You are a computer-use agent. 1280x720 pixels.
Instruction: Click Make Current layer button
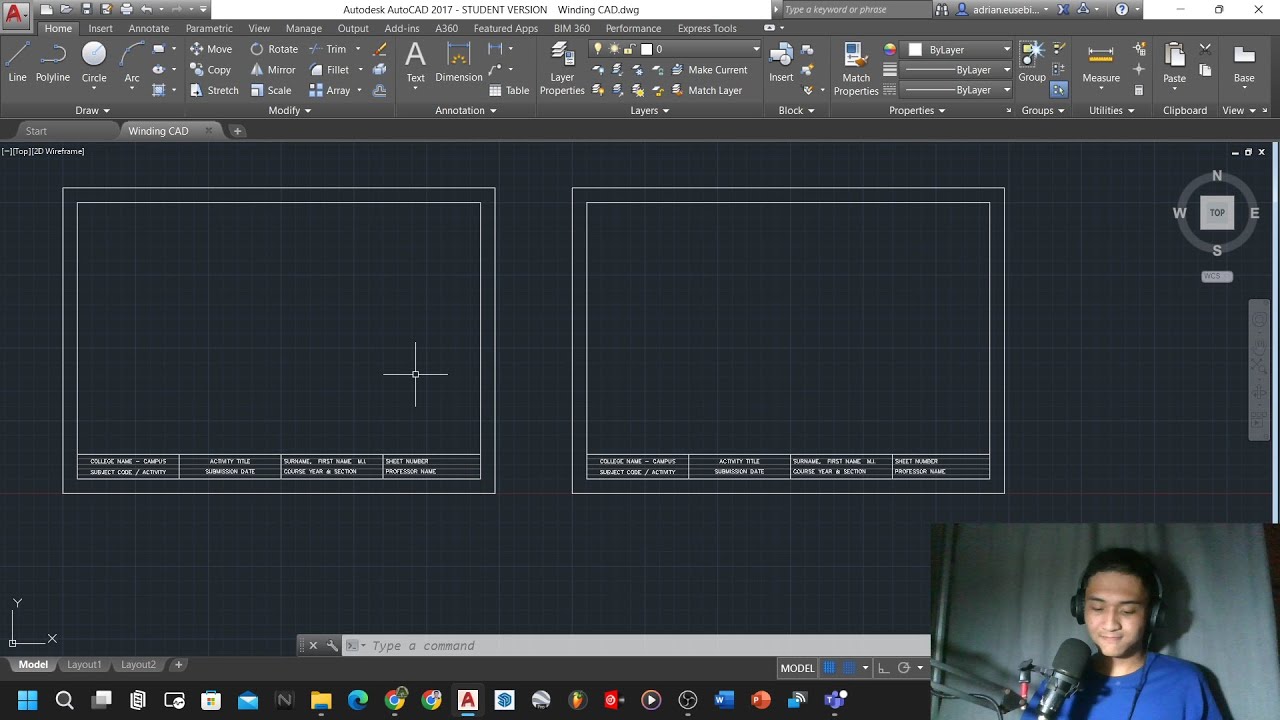point(709,70)
